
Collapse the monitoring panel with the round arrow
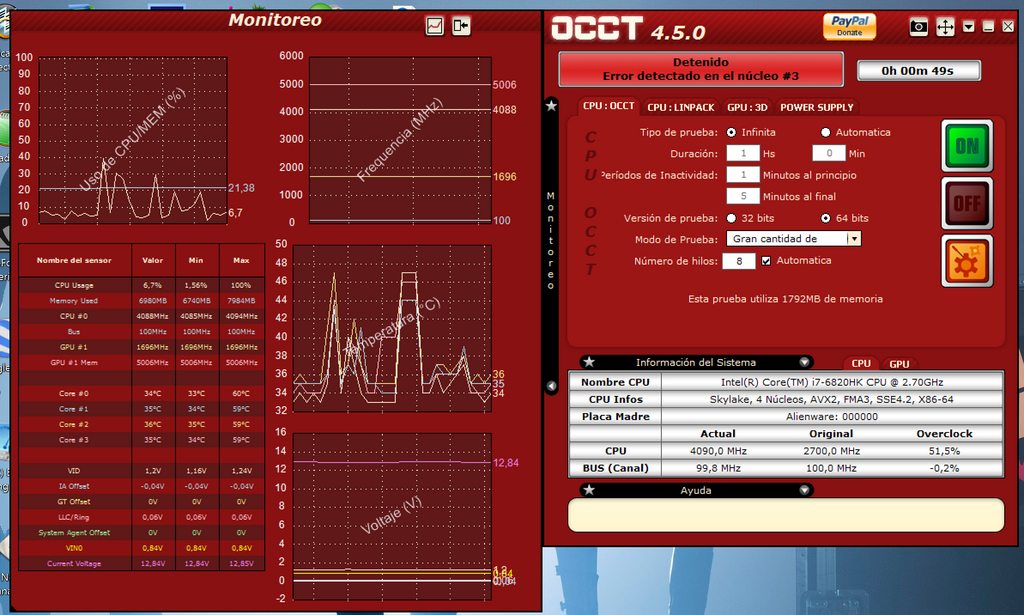(x=551, y=386)
